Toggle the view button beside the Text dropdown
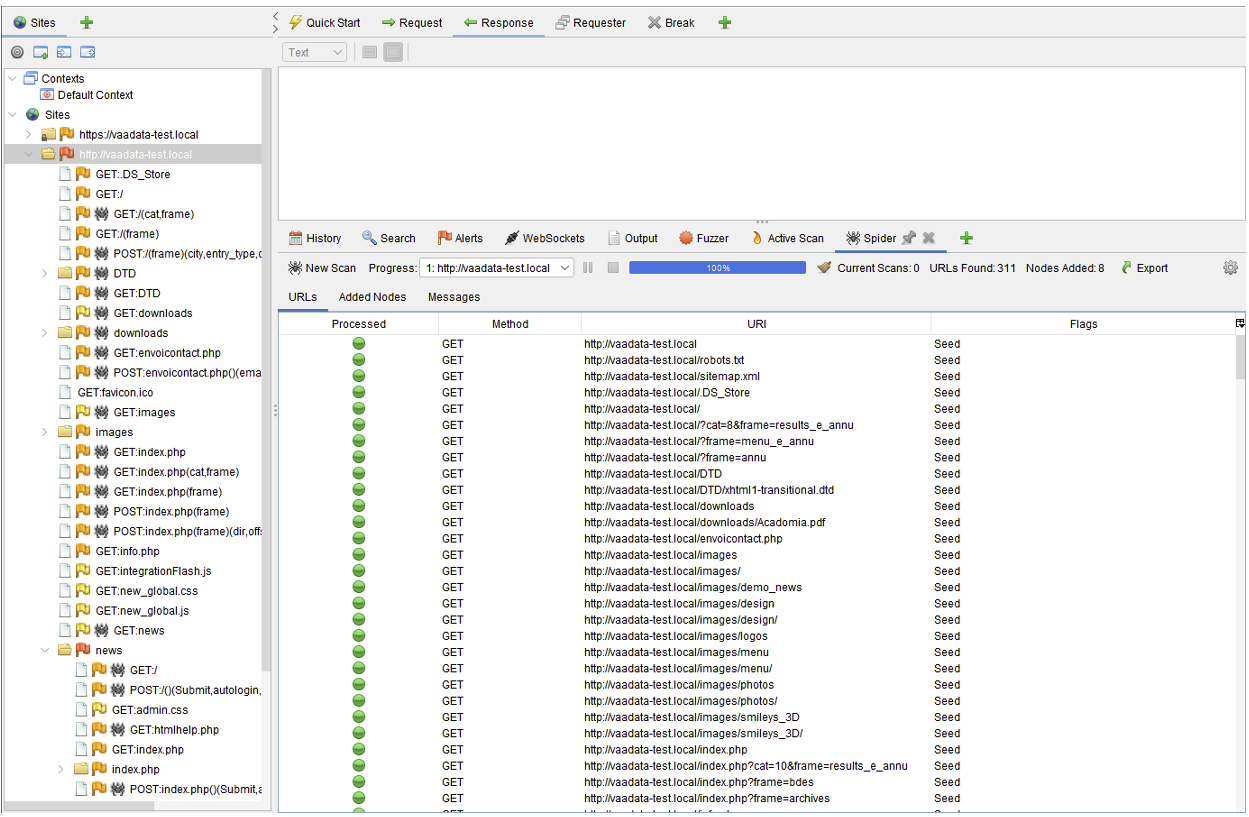This screenshot has height=817, width=1249. click(x=369, y=52)
